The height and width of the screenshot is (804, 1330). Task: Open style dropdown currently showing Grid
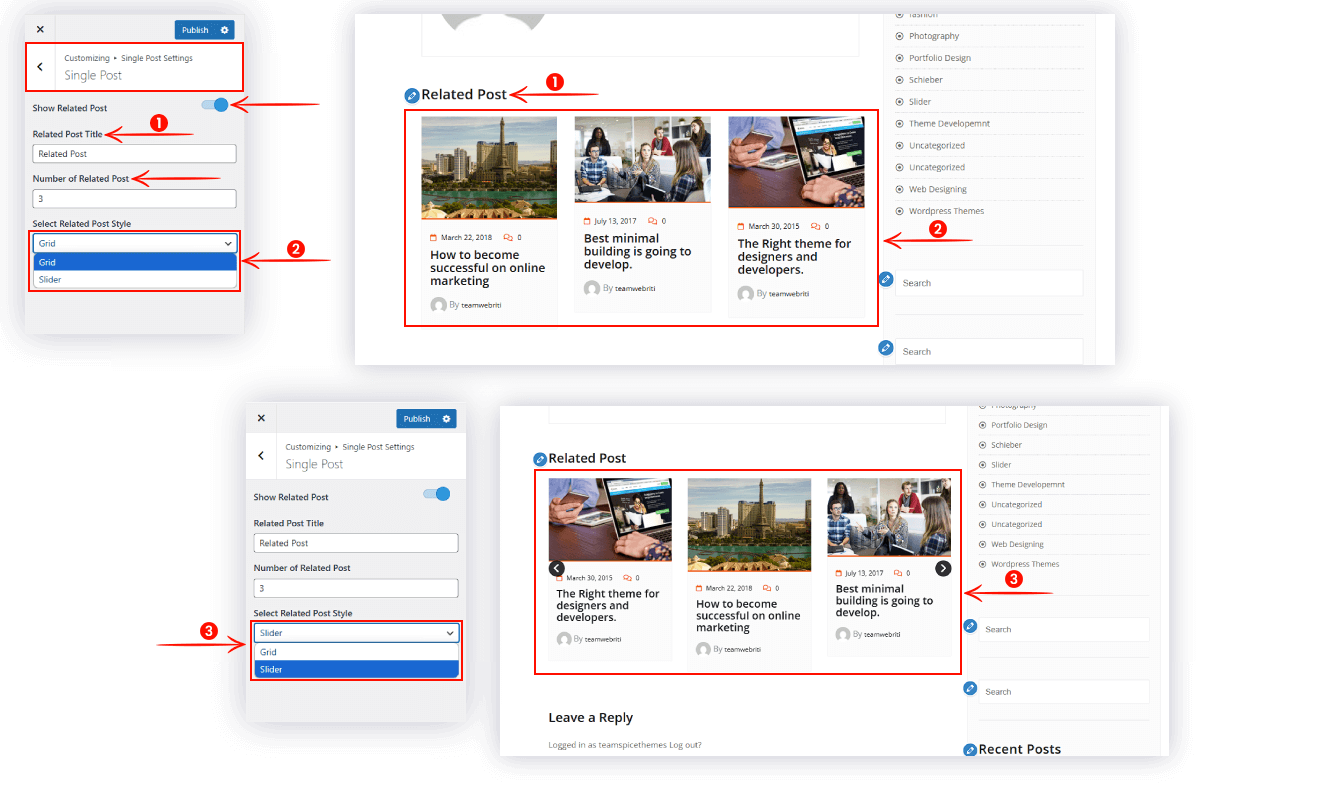(135, 243)
